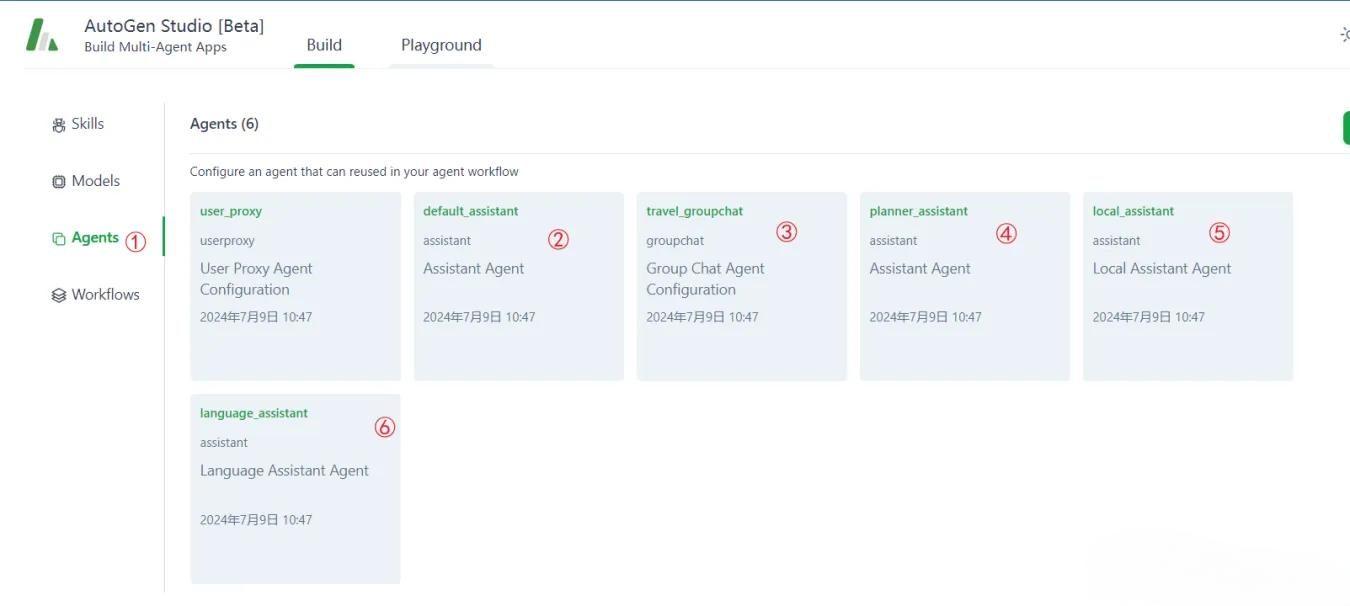The height and width of the screenshot is (606, 1350).
Task: Click the Agents sidebar icon
Action: click(x=59, y=239)
